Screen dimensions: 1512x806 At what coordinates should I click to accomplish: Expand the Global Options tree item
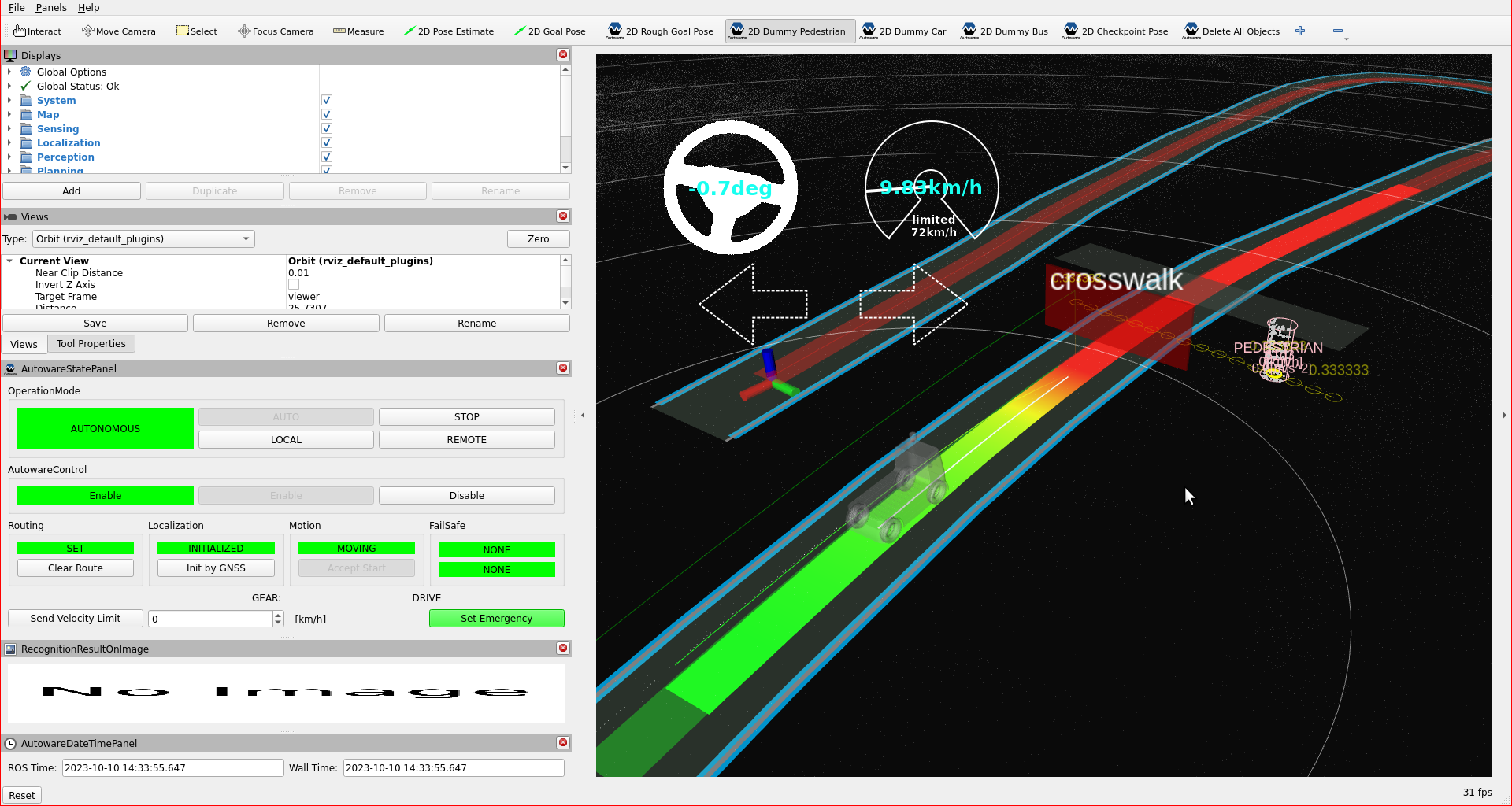click(x=9, y=72)
